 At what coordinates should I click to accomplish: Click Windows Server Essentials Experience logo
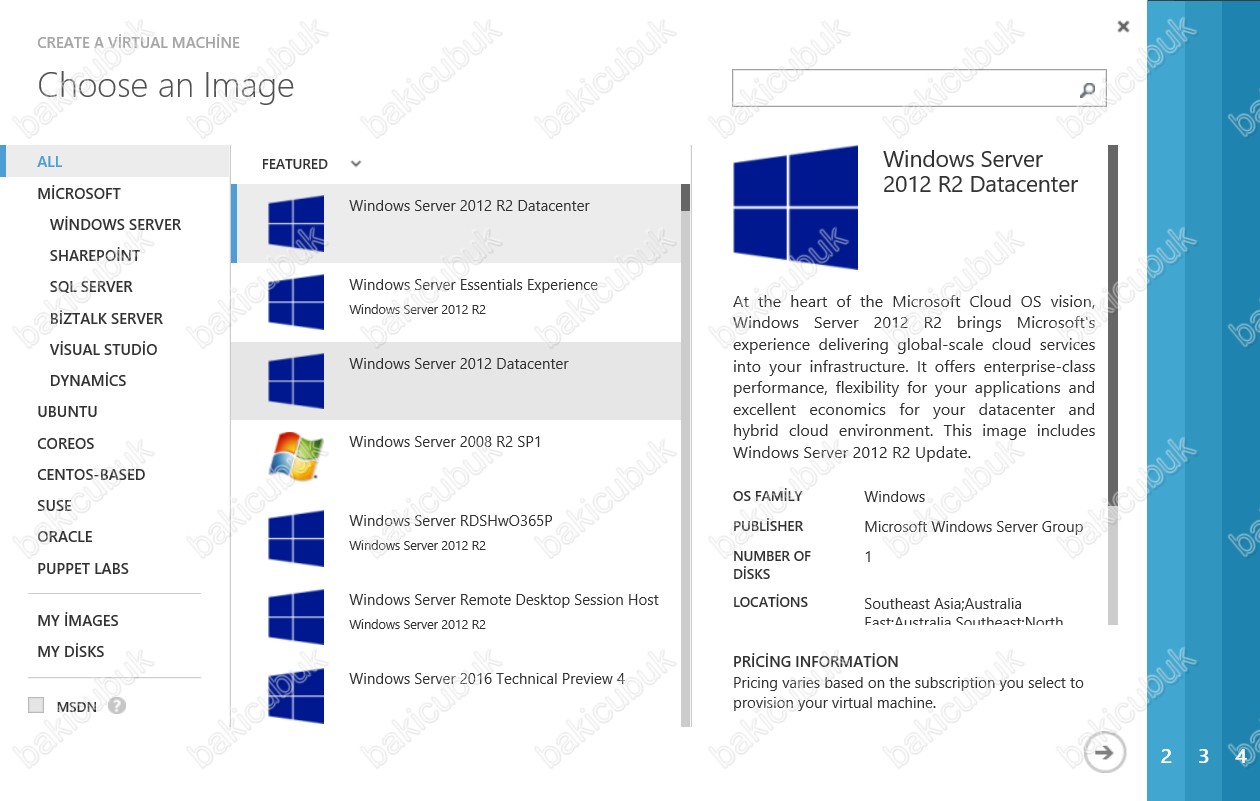pyautogui.click(x=296, y=301)
